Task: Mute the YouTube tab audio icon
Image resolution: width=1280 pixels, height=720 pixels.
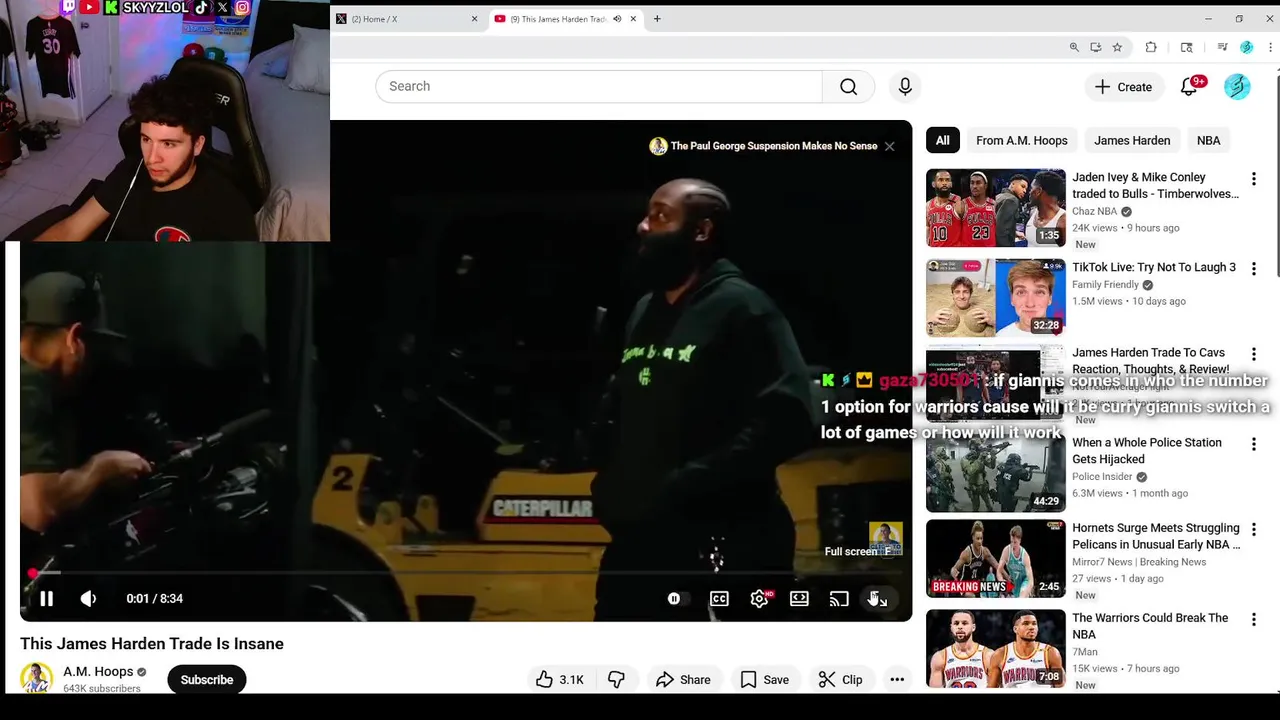Action: pos(617,19)
